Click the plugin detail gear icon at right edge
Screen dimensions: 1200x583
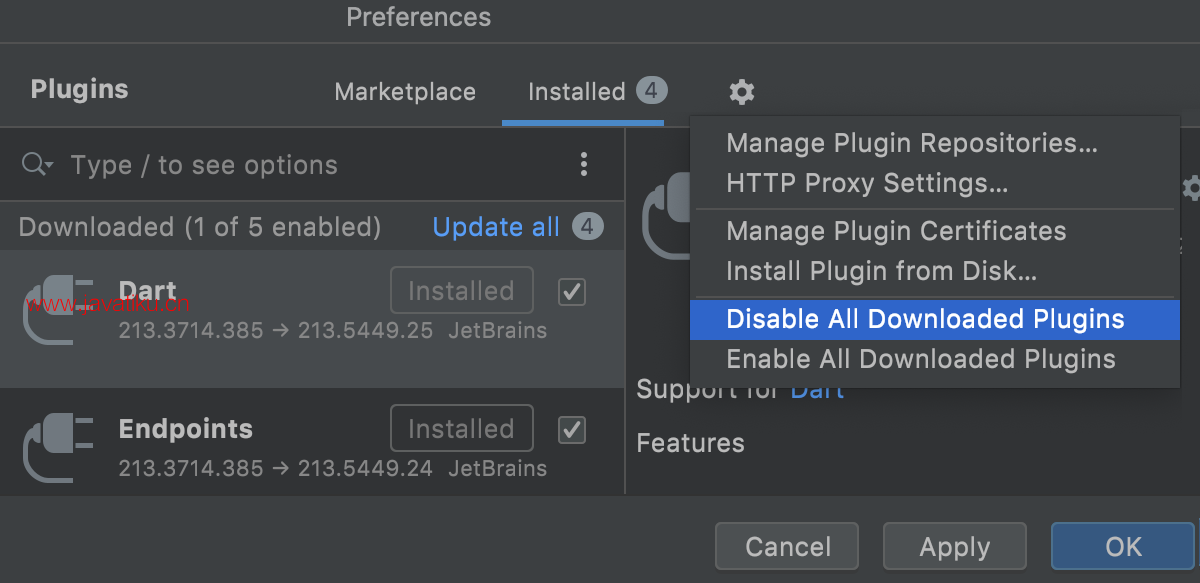tap(1190, 188)
